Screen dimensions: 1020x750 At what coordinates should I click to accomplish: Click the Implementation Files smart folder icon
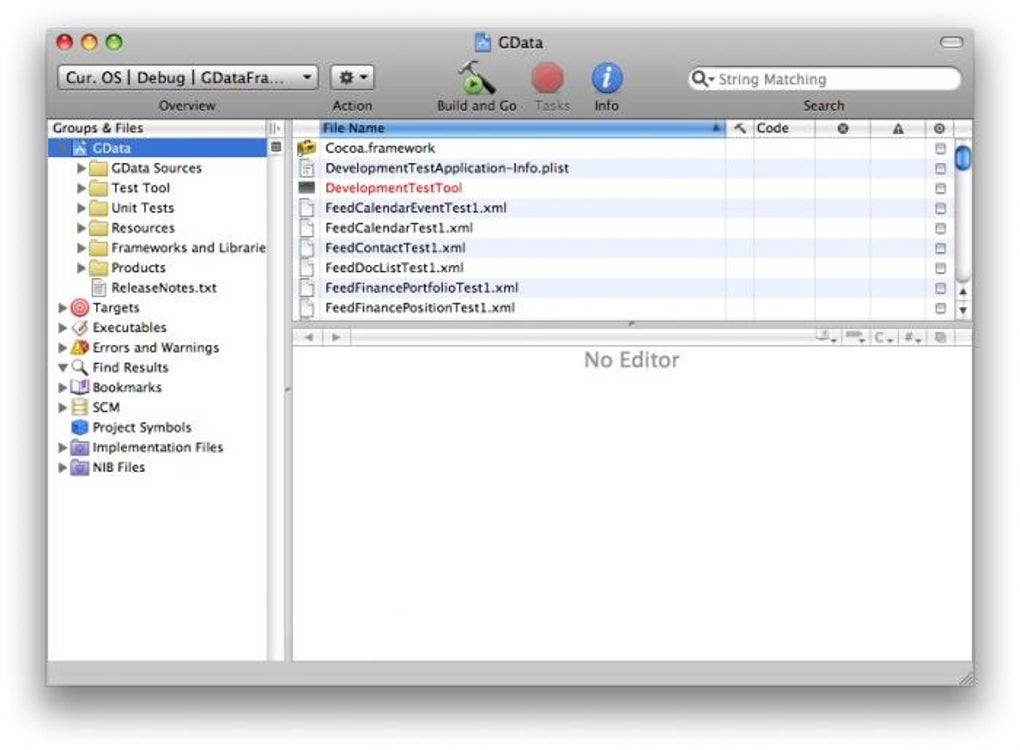coord(79,448)
